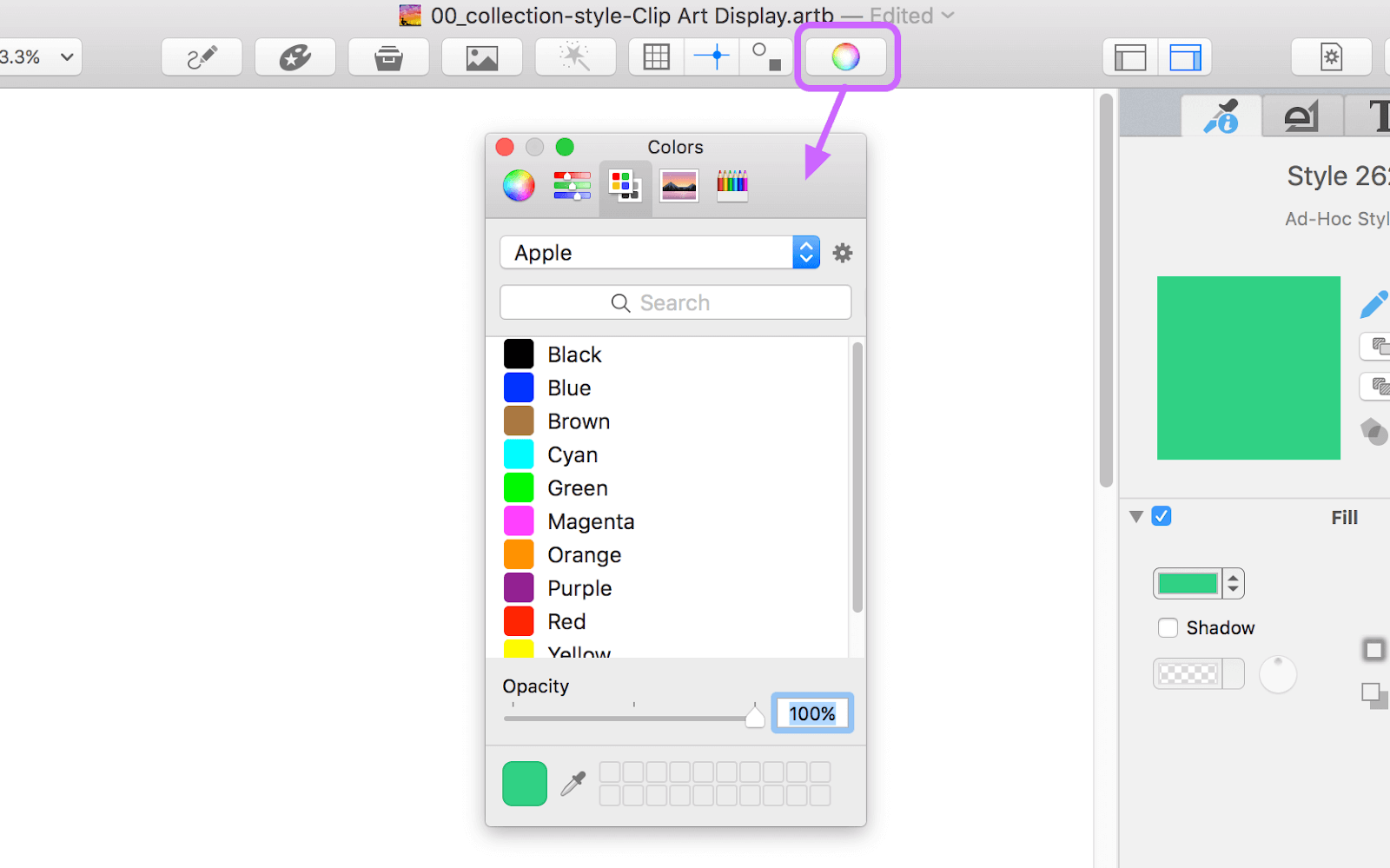The height and width of the screenshot is (868, 1390).
Task: Toggle the alignment guides crosshair button
Action: point(712,57)
